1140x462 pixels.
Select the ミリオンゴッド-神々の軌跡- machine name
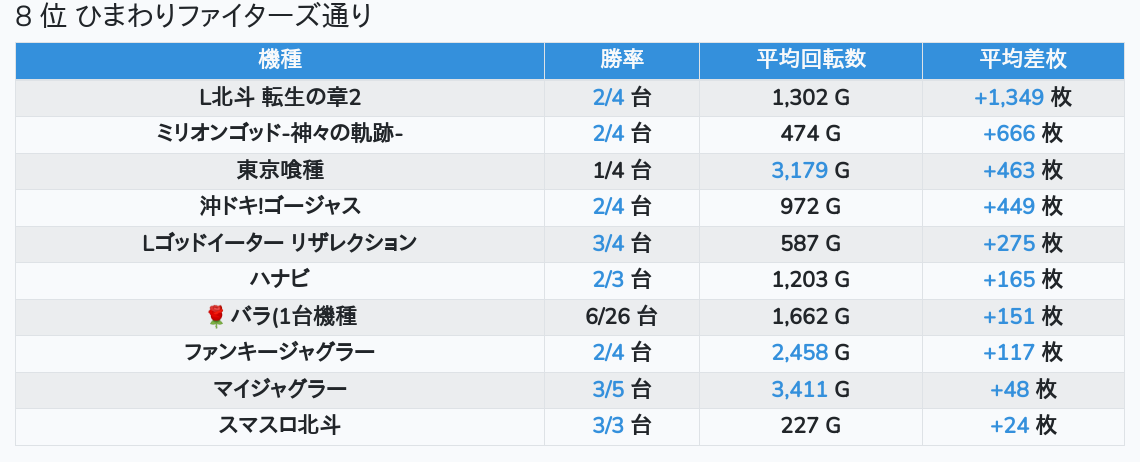(x=280, y=134)
